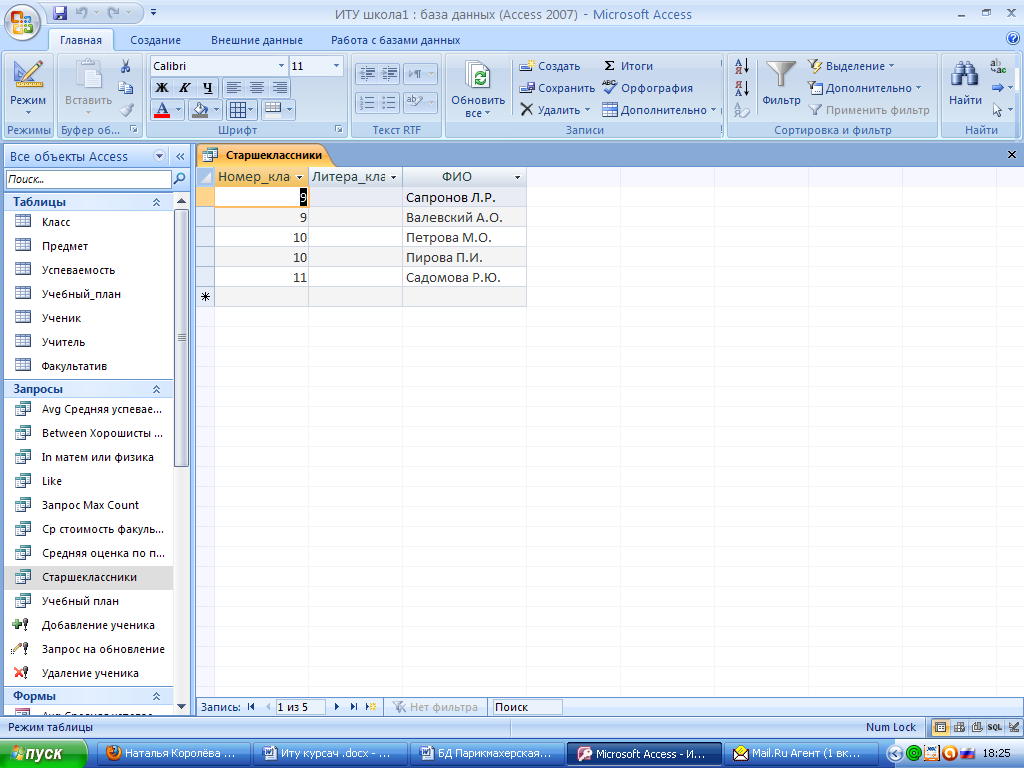Open Дополнительно in Записи group
This screenshot has height=768, width=1024.
[x=659, y=110]
